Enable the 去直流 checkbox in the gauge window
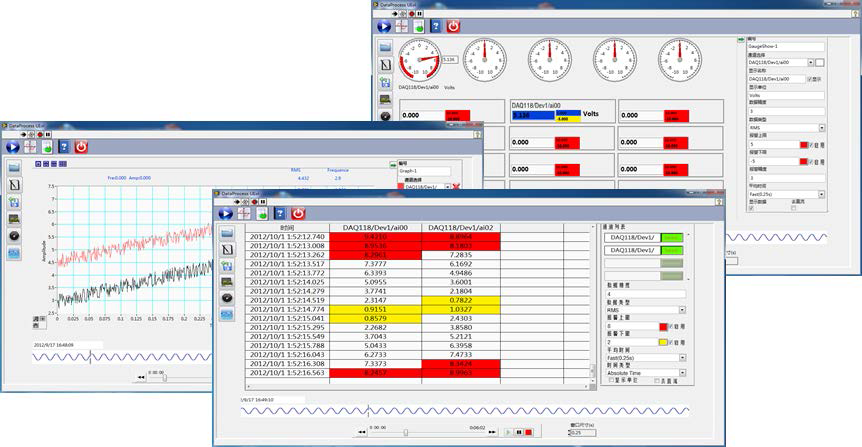The height and width of the screenshot is (447, 862). point(793,208)
